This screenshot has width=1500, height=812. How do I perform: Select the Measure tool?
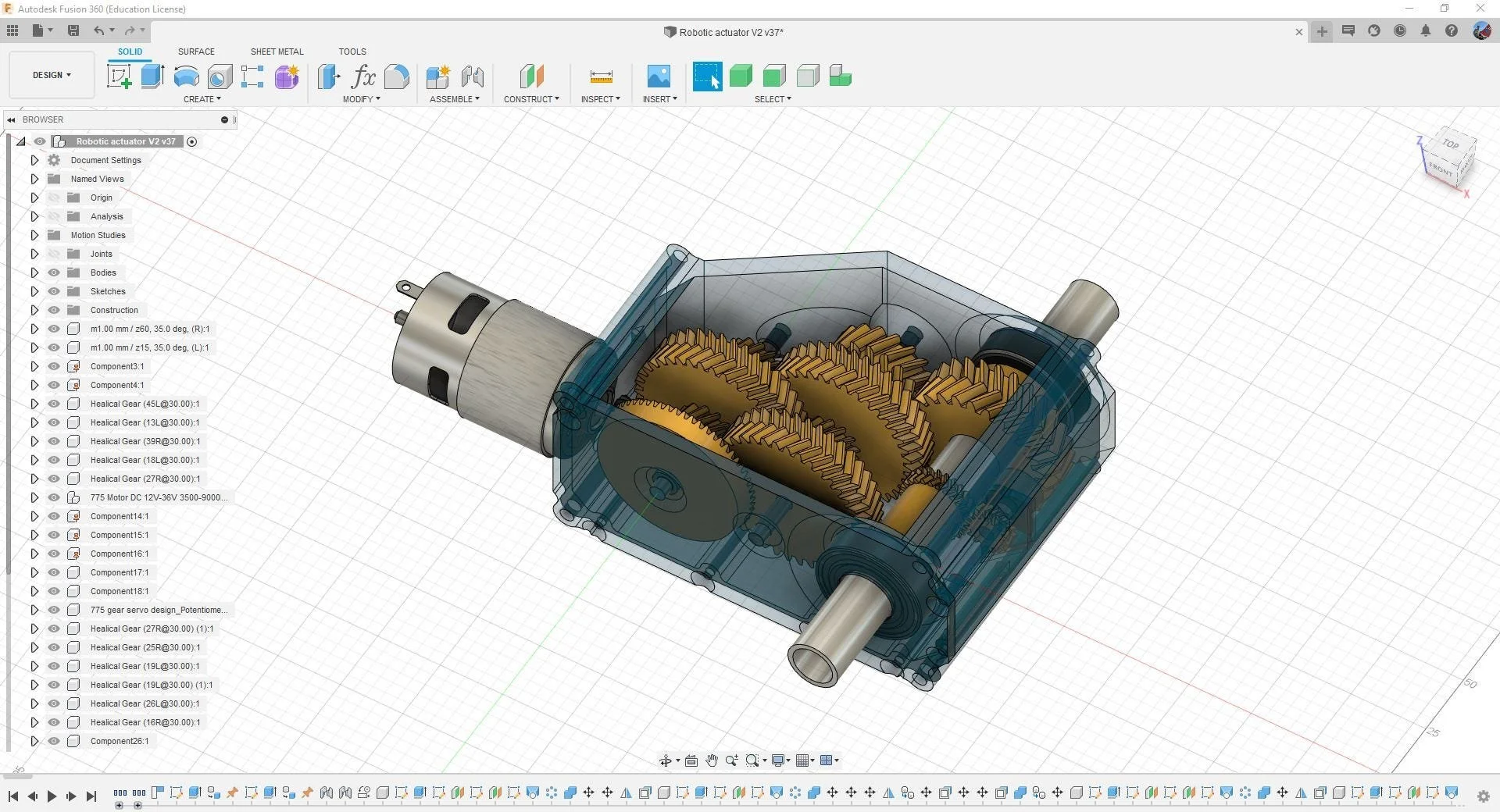pyautogui.click(x=601, y=77)
